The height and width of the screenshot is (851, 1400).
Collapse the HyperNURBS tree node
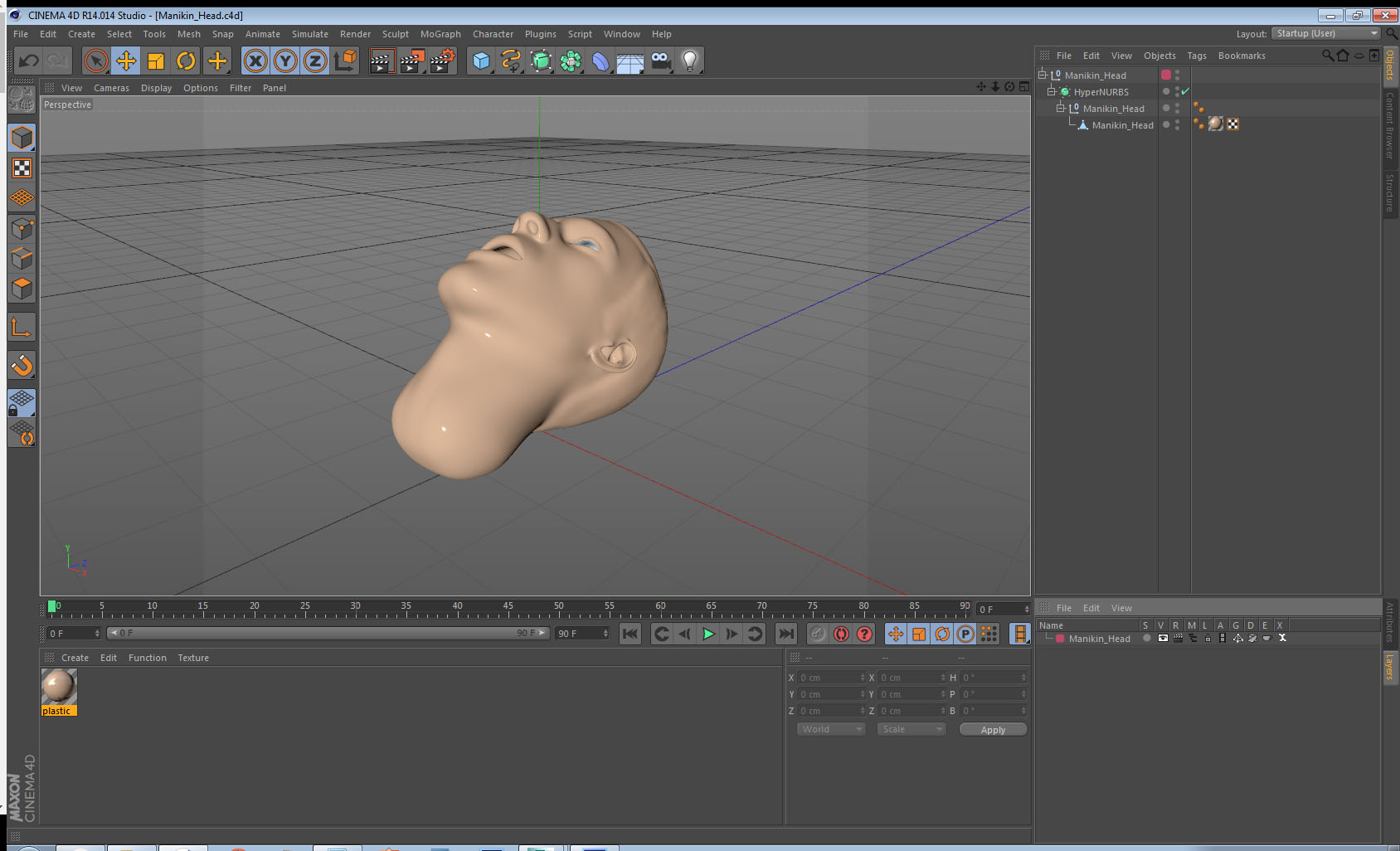tap(1051, 91)
